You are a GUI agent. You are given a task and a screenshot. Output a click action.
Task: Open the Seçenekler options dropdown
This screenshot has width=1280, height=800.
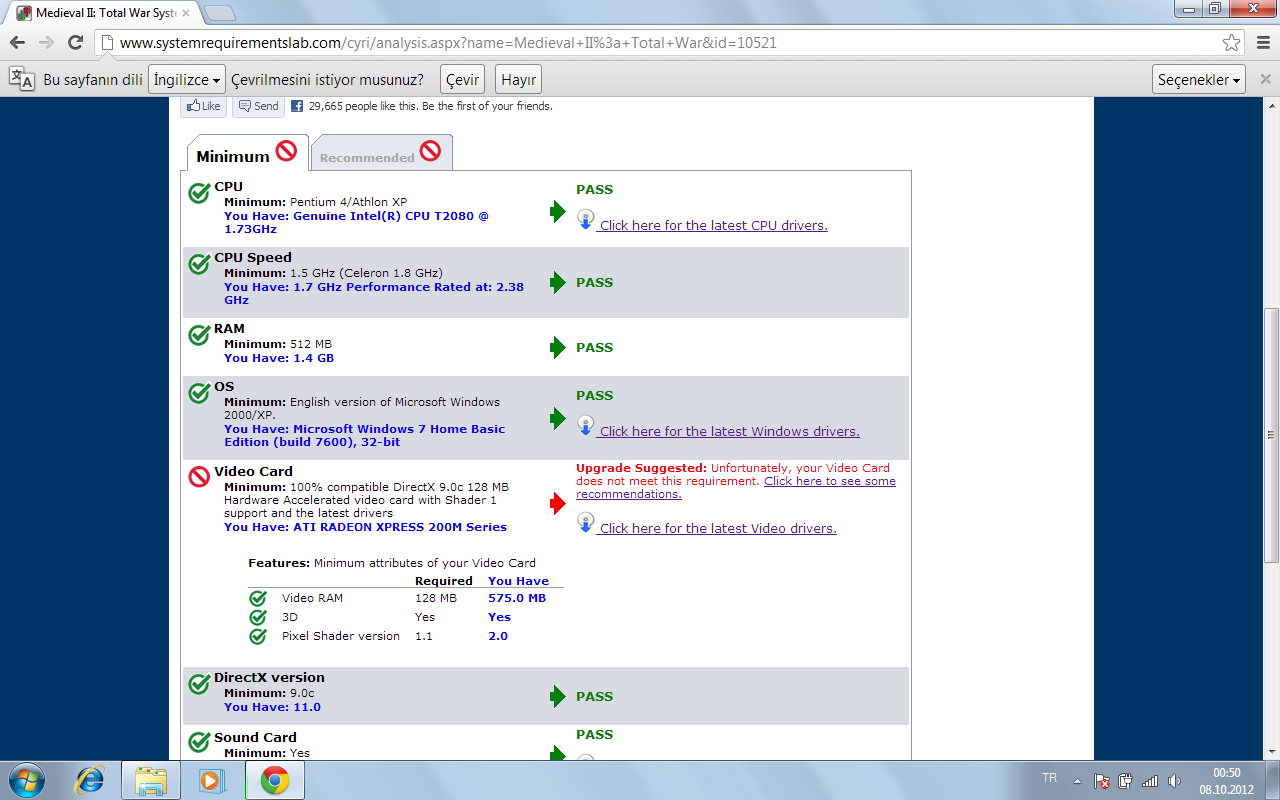(x=1199, y=79)
